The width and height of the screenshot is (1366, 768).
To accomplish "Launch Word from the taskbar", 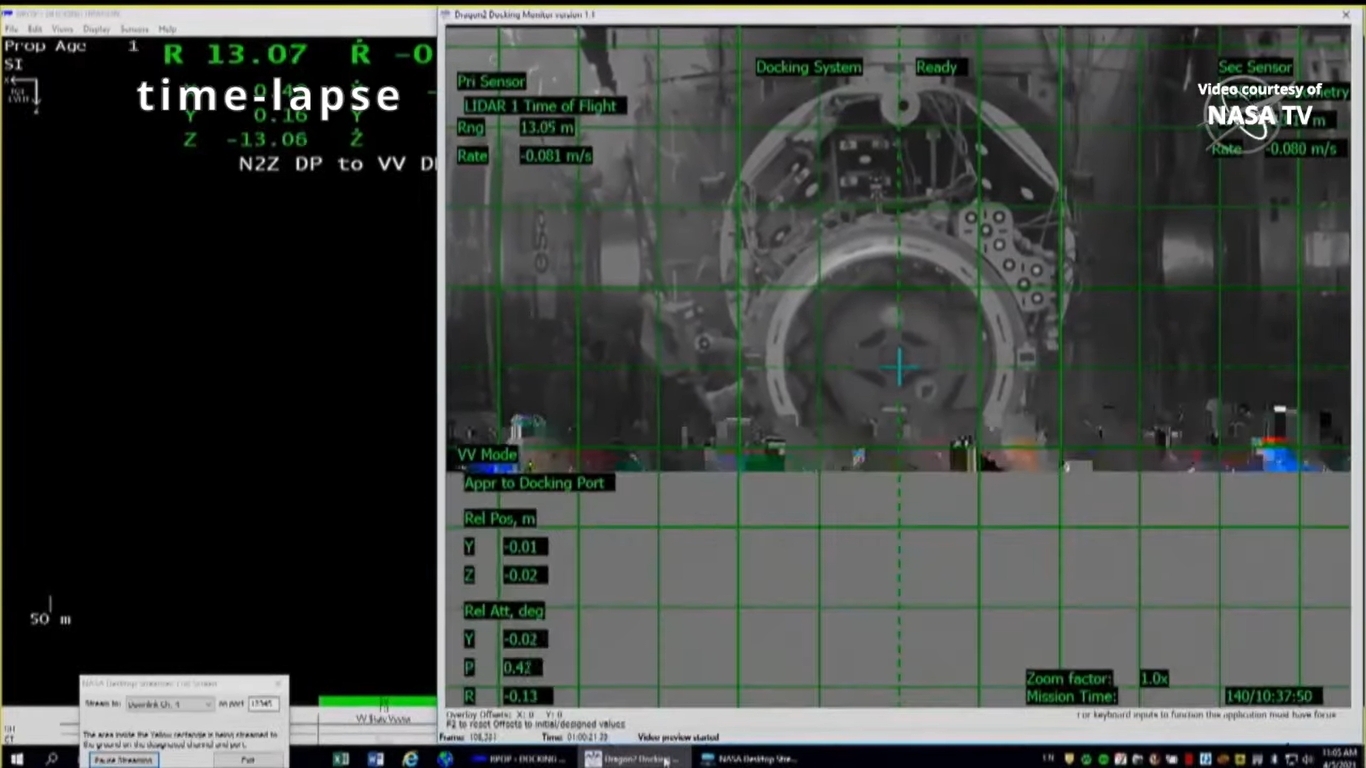I will click(375, 759).
